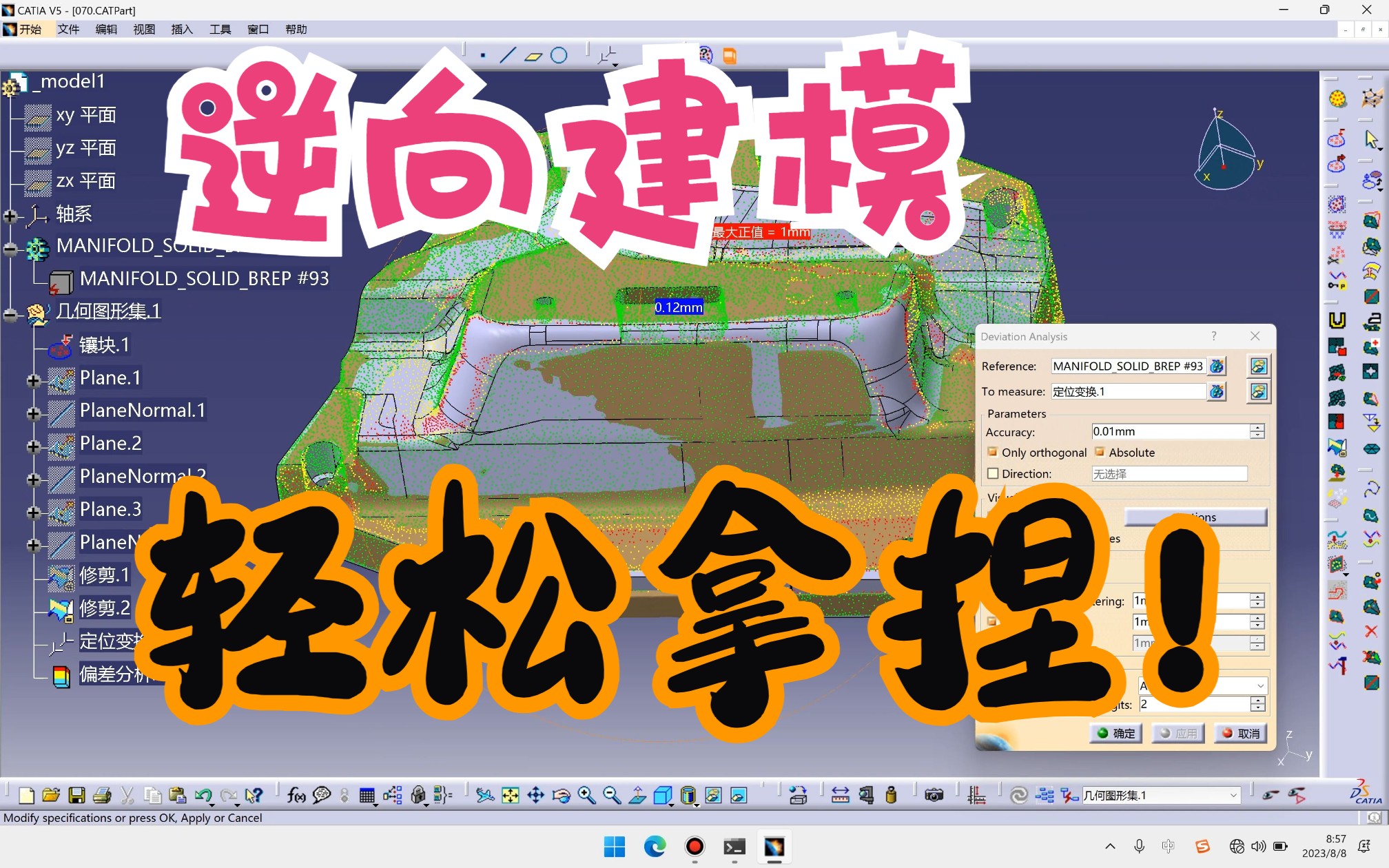Open the 工具 menu
The height and width of the screenshot is (868, 1389).
(x=220, y=29)
